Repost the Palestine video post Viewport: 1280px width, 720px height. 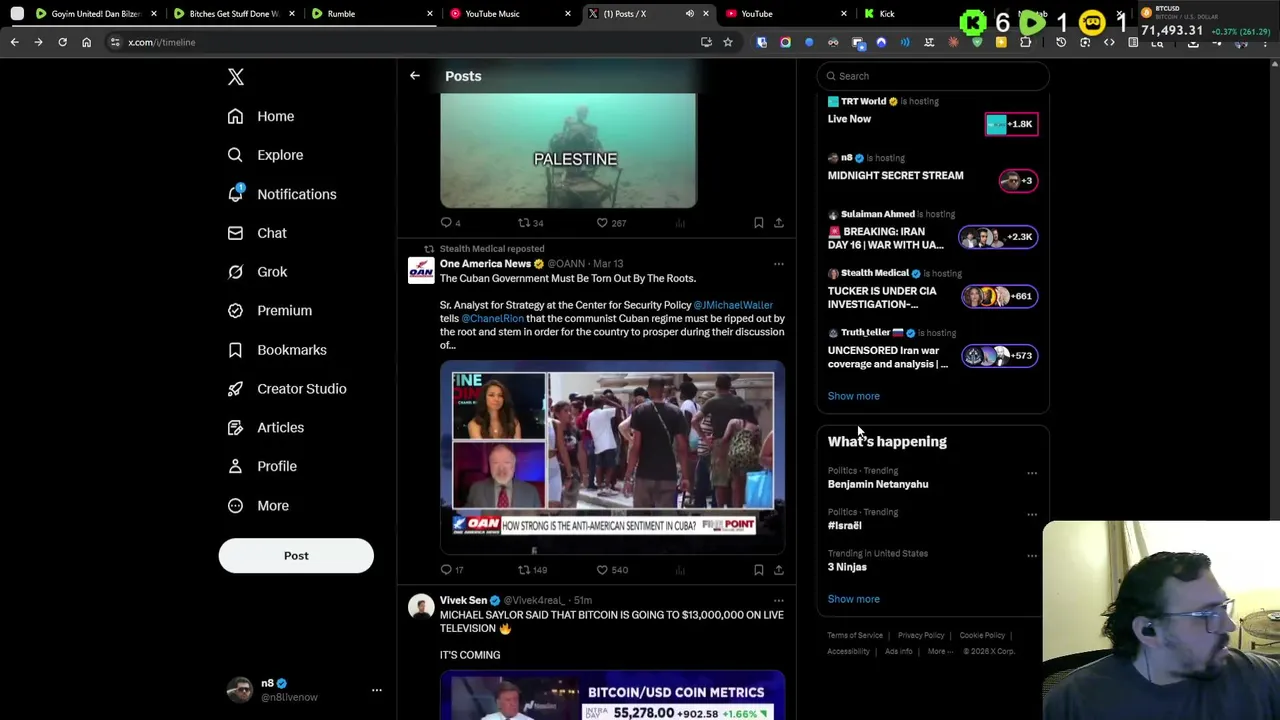coord(531,223)
